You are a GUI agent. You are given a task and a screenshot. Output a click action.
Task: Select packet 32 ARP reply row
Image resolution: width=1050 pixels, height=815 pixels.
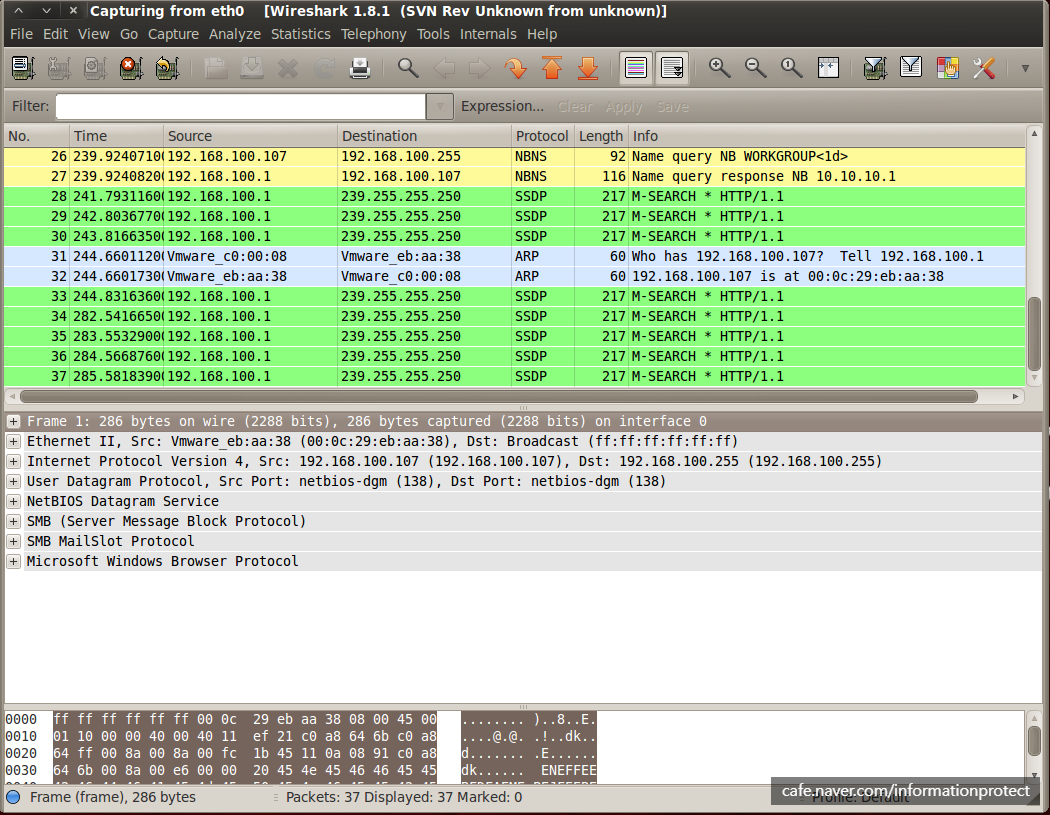(514, 276)
